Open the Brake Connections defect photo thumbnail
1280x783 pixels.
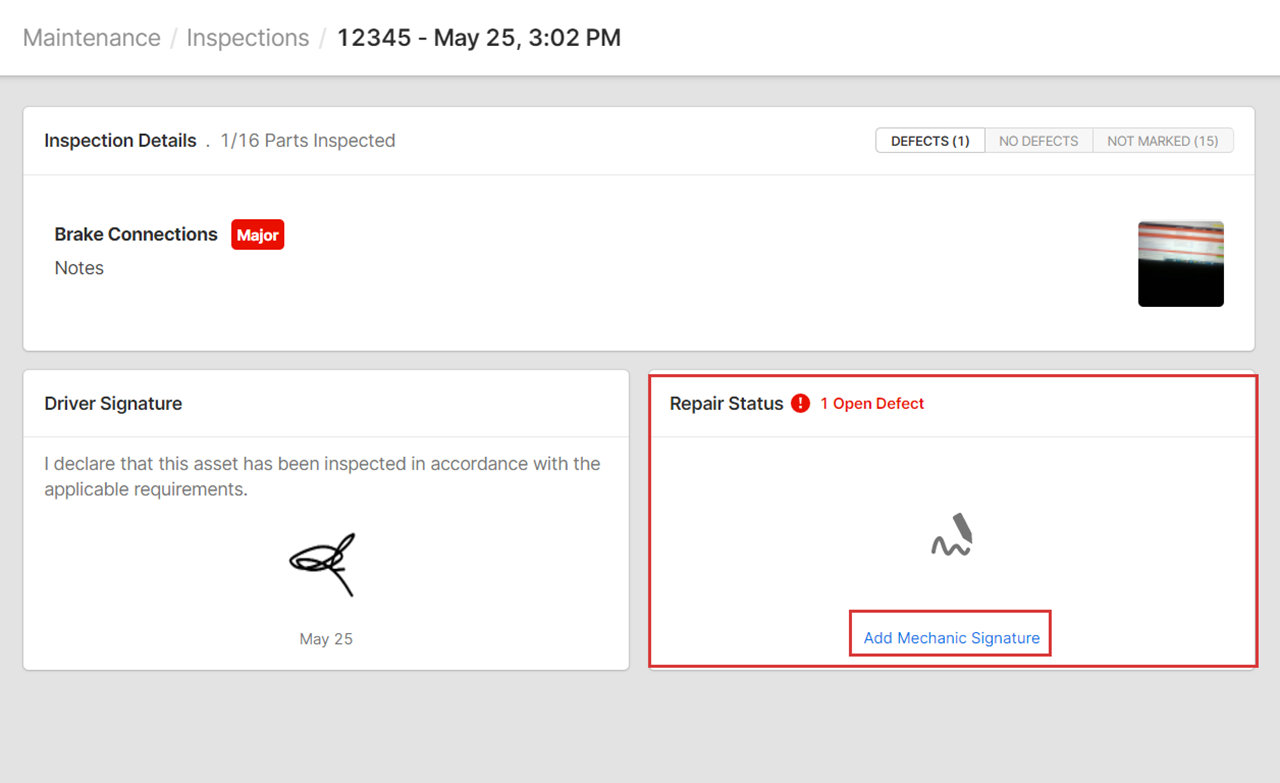pos(1181,264)
